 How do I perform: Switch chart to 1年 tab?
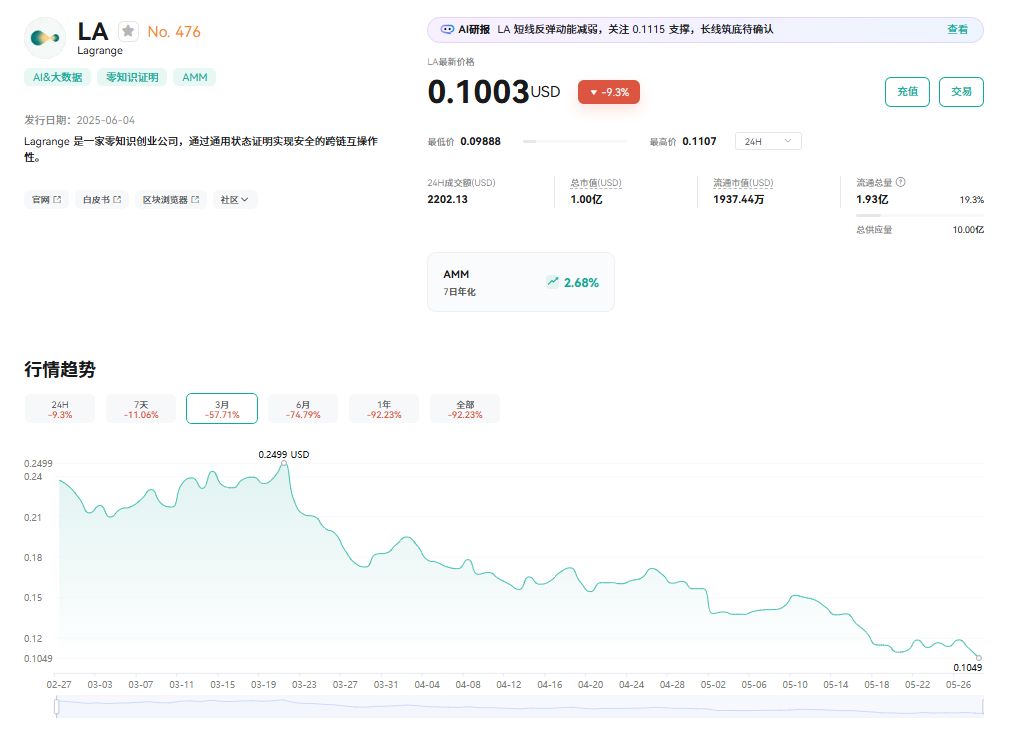click(384, 409)
